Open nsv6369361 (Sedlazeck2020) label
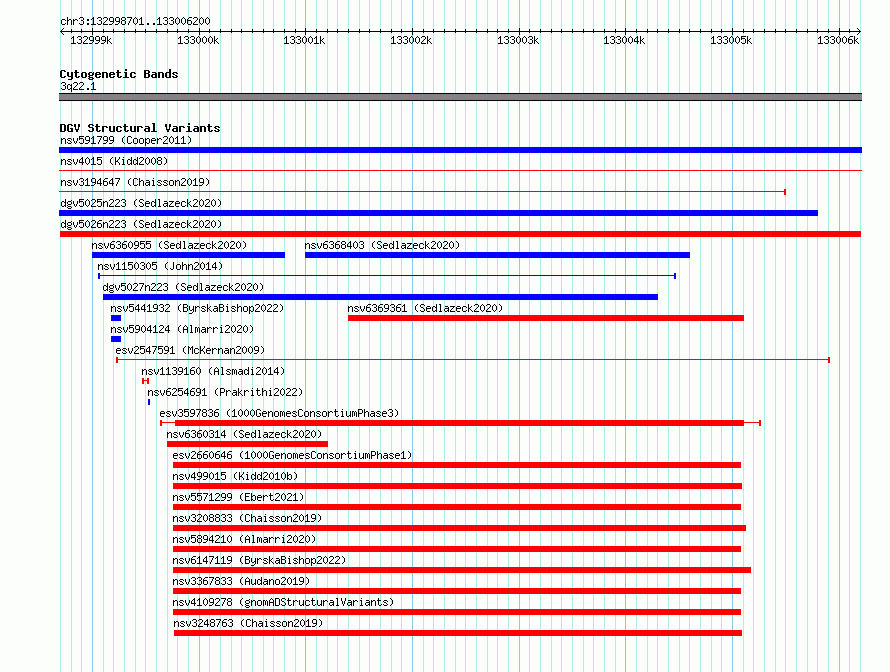Viewport: 890px width, 672px height. click(x=425, y=308)
